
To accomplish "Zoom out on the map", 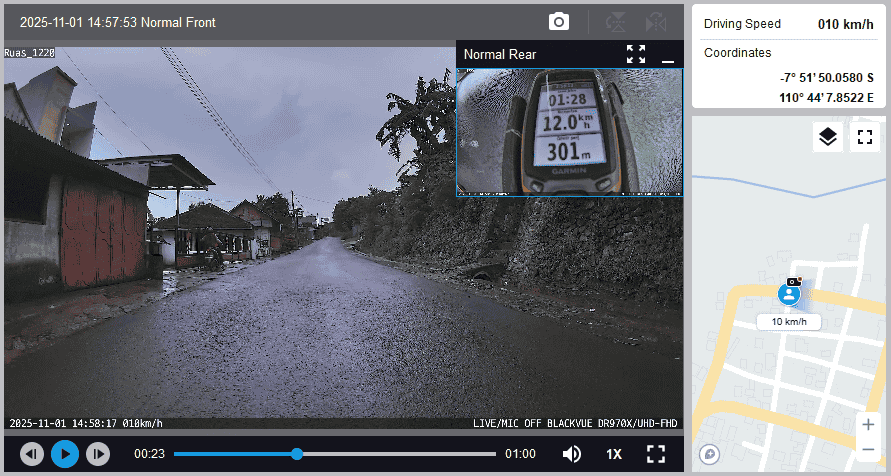I will [x=868, y=449].
